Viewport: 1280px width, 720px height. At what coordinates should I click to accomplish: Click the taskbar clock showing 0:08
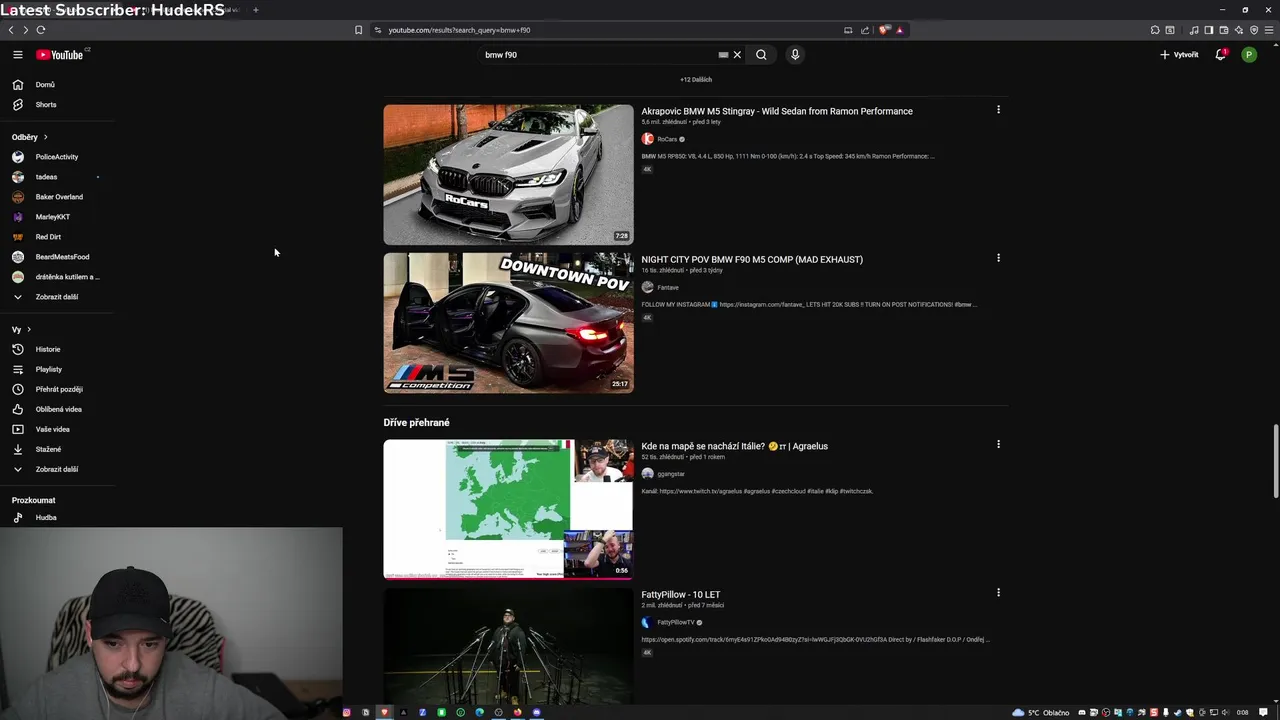(x=1243, y=712)
